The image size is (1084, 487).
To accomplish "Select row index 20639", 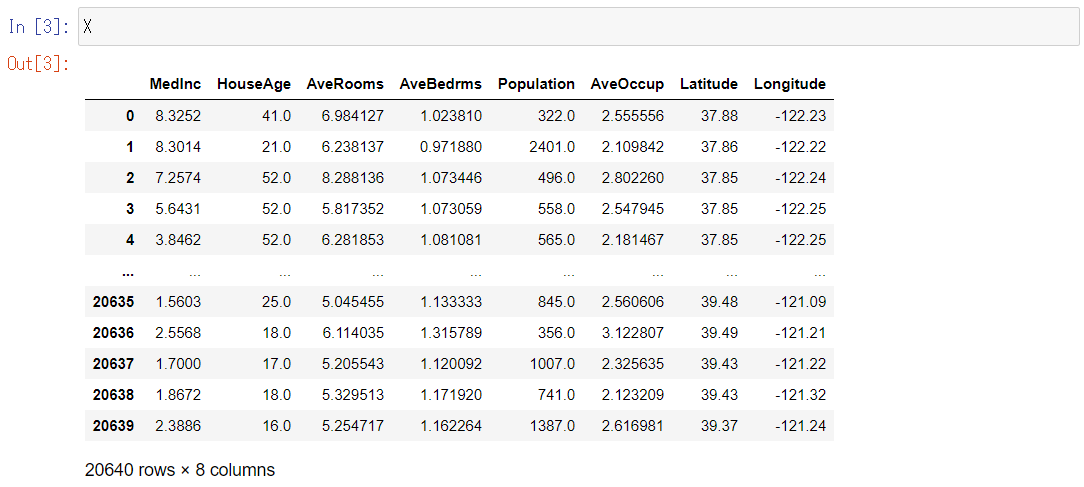I will [x=113, y=426].
